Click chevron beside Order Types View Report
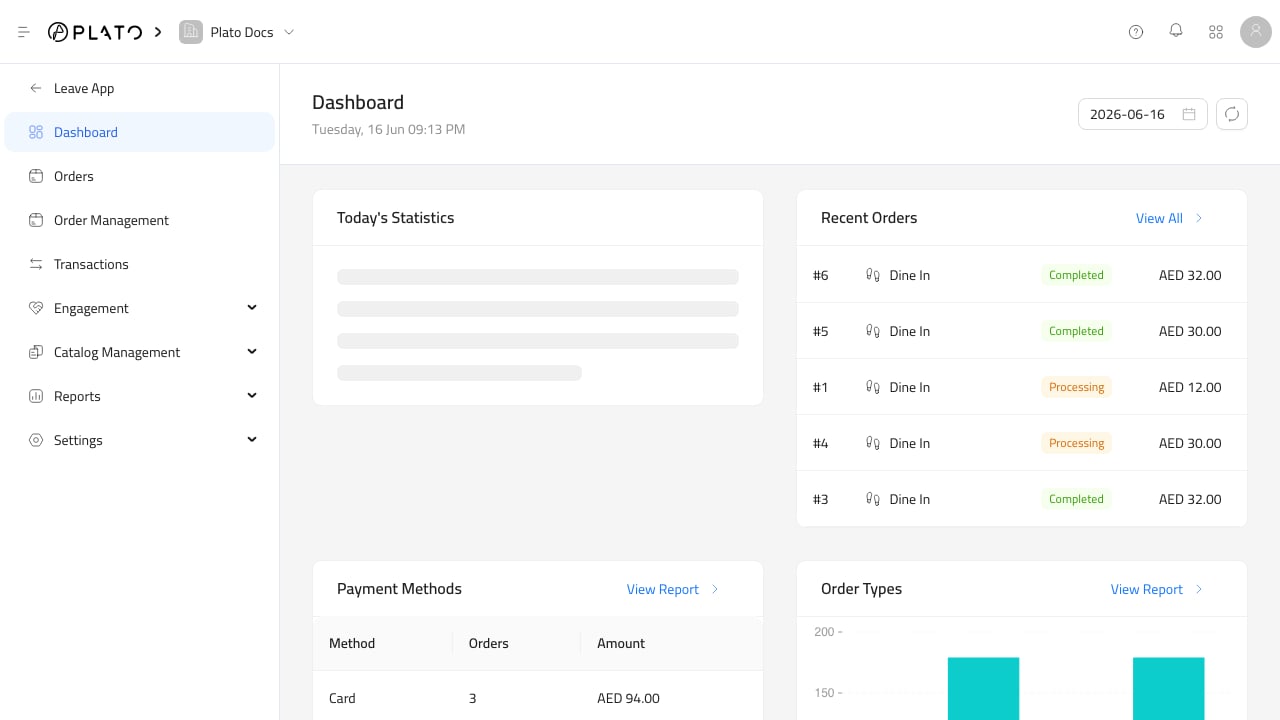Viewport: 1280px width, 720px height. [1199, 589]
